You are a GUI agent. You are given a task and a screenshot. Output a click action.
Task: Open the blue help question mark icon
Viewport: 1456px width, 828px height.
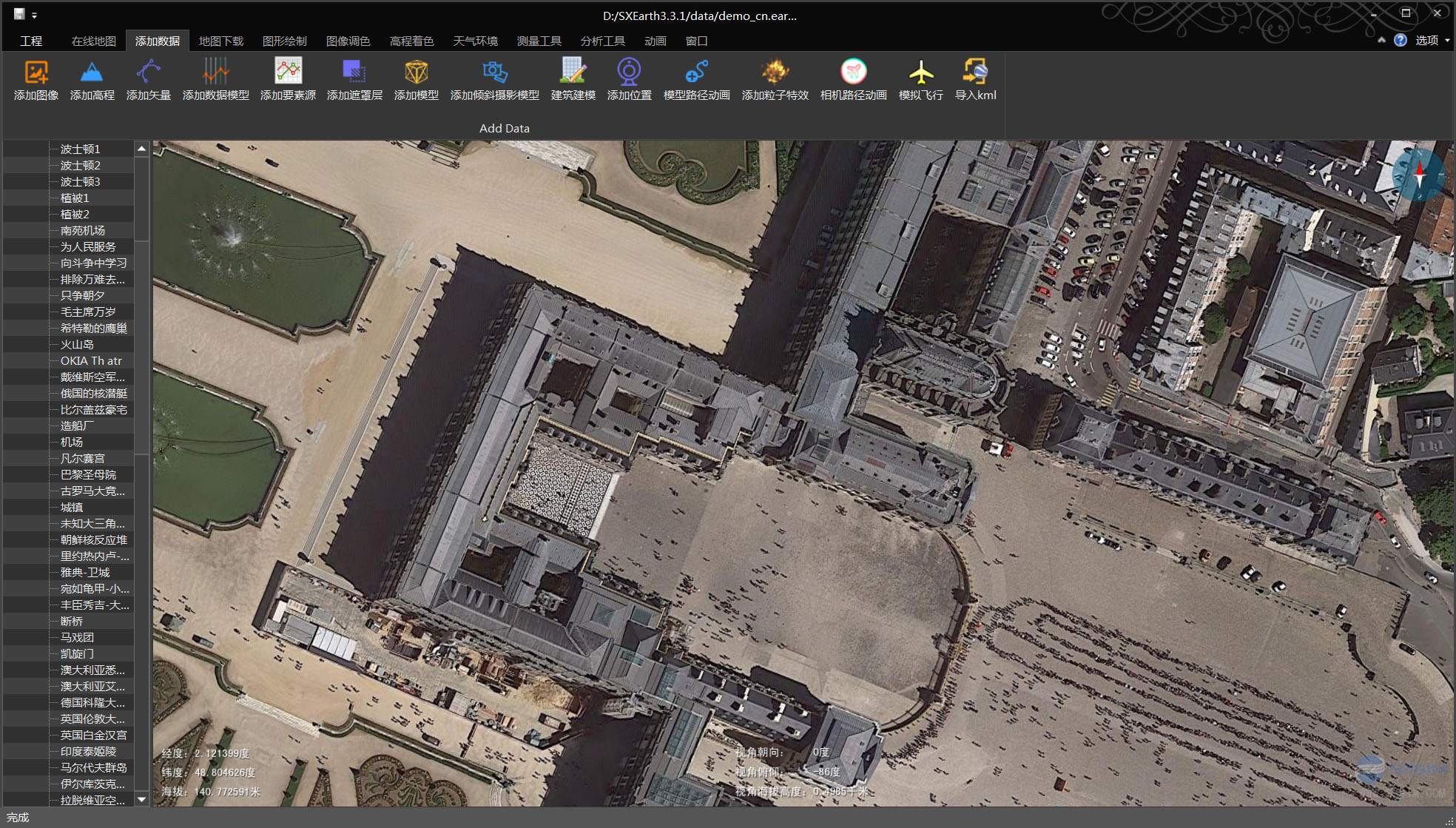1400,40
